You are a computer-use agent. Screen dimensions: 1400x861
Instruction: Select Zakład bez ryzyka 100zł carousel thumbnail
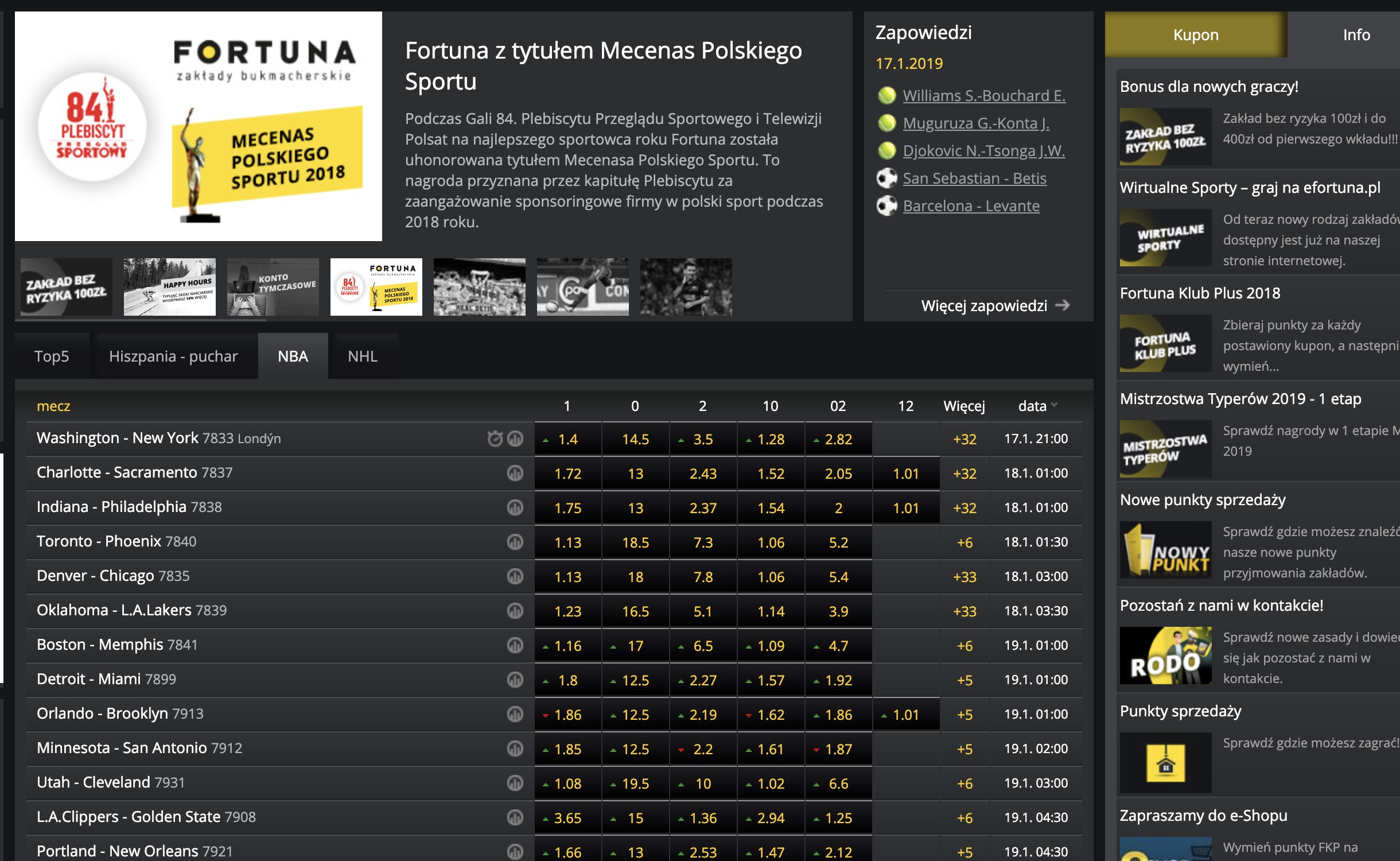tap(67, 287)
